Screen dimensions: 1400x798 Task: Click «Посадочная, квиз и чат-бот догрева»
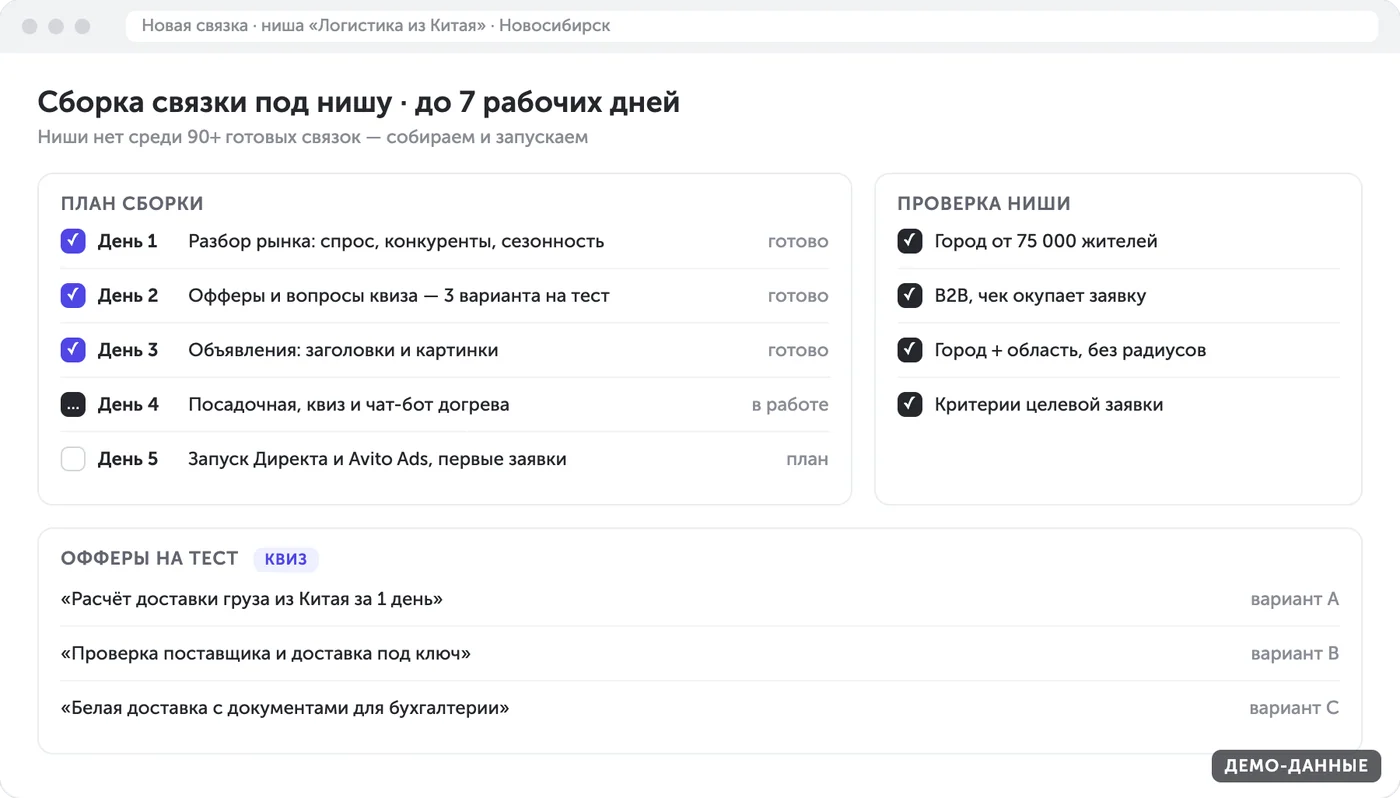[349, 405]
